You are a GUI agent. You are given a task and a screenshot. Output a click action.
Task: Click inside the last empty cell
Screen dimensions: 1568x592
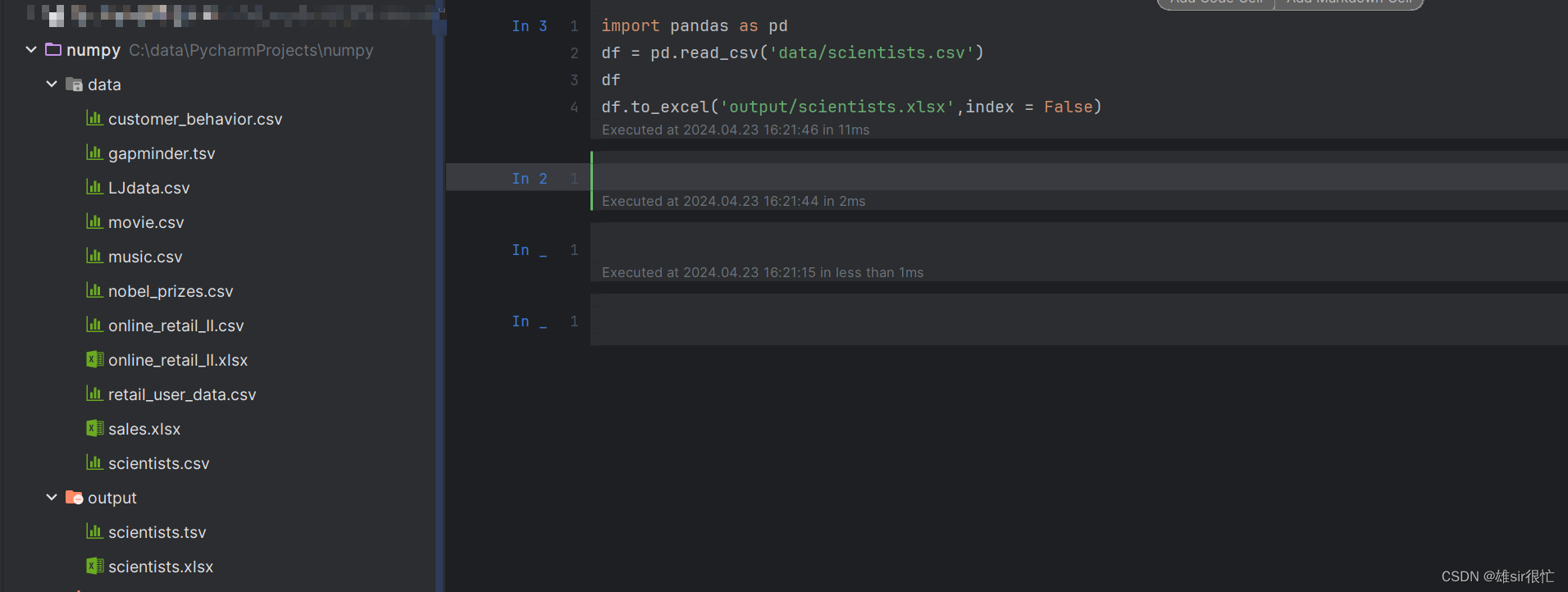point(1079,321)
